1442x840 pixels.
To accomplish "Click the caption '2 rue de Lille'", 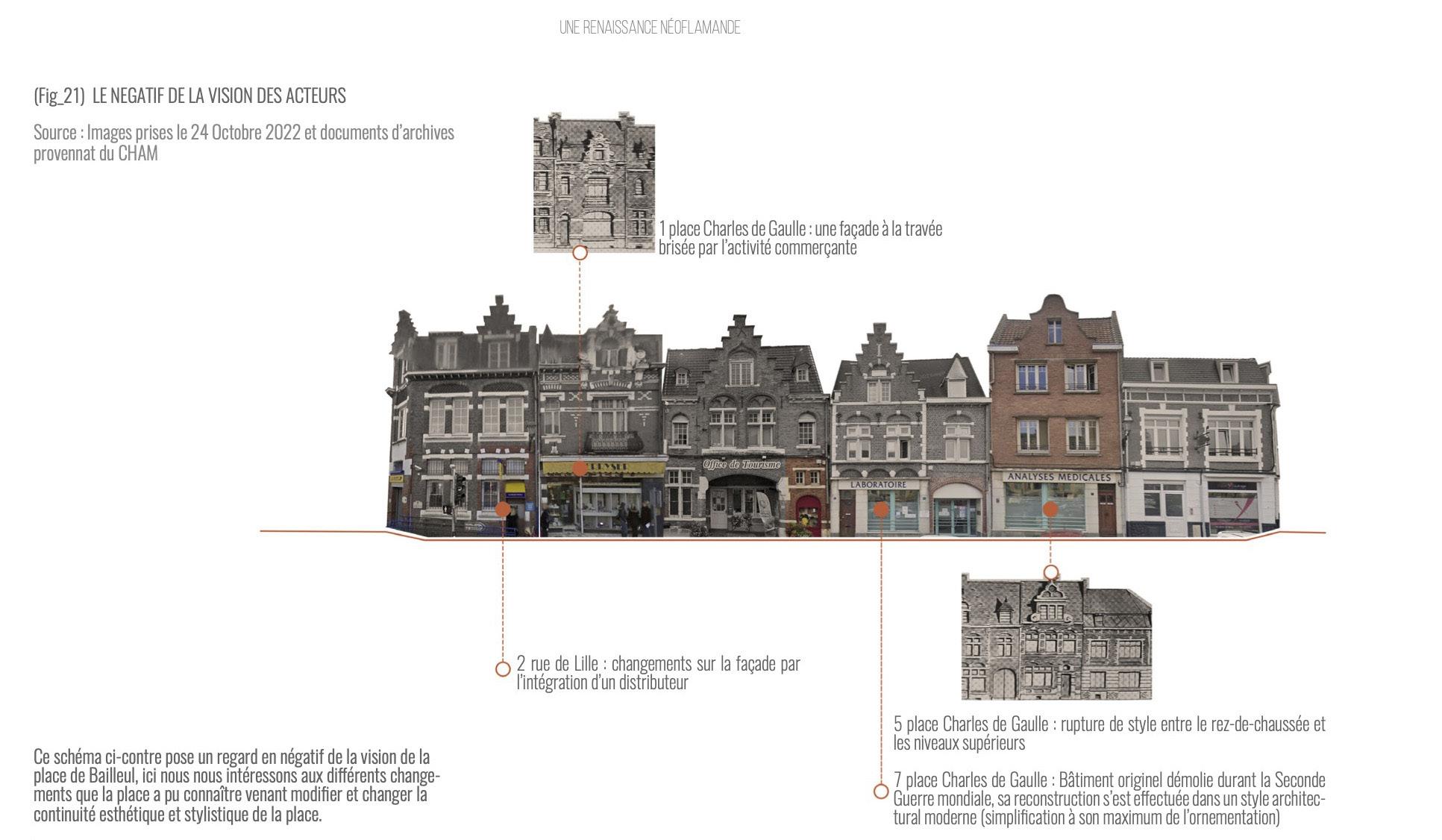I will pyautogui.click(x=658, y=673).
